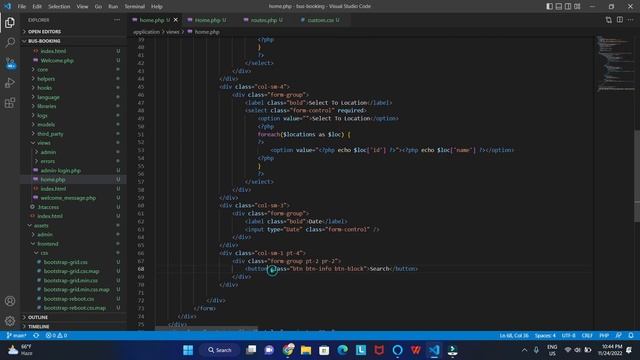Open the Go menu
The image size is (640, 360).
[98, 7]
